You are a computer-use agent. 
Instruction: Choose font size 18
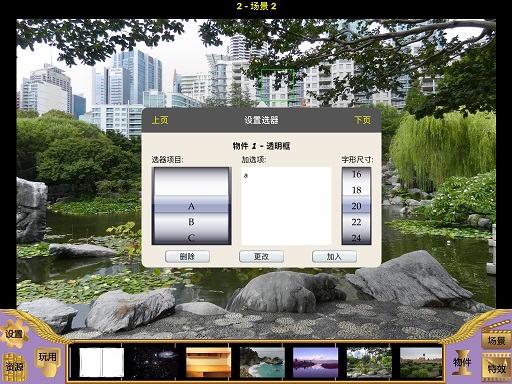(x=356, y=190)
